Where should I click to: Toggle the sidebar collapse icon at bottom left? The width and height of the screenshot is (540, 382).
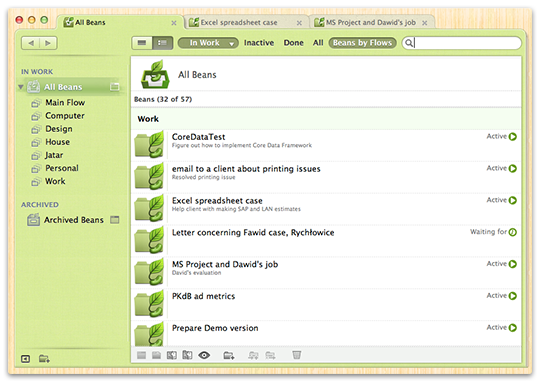pyautogui.click(x=25, y=359)
